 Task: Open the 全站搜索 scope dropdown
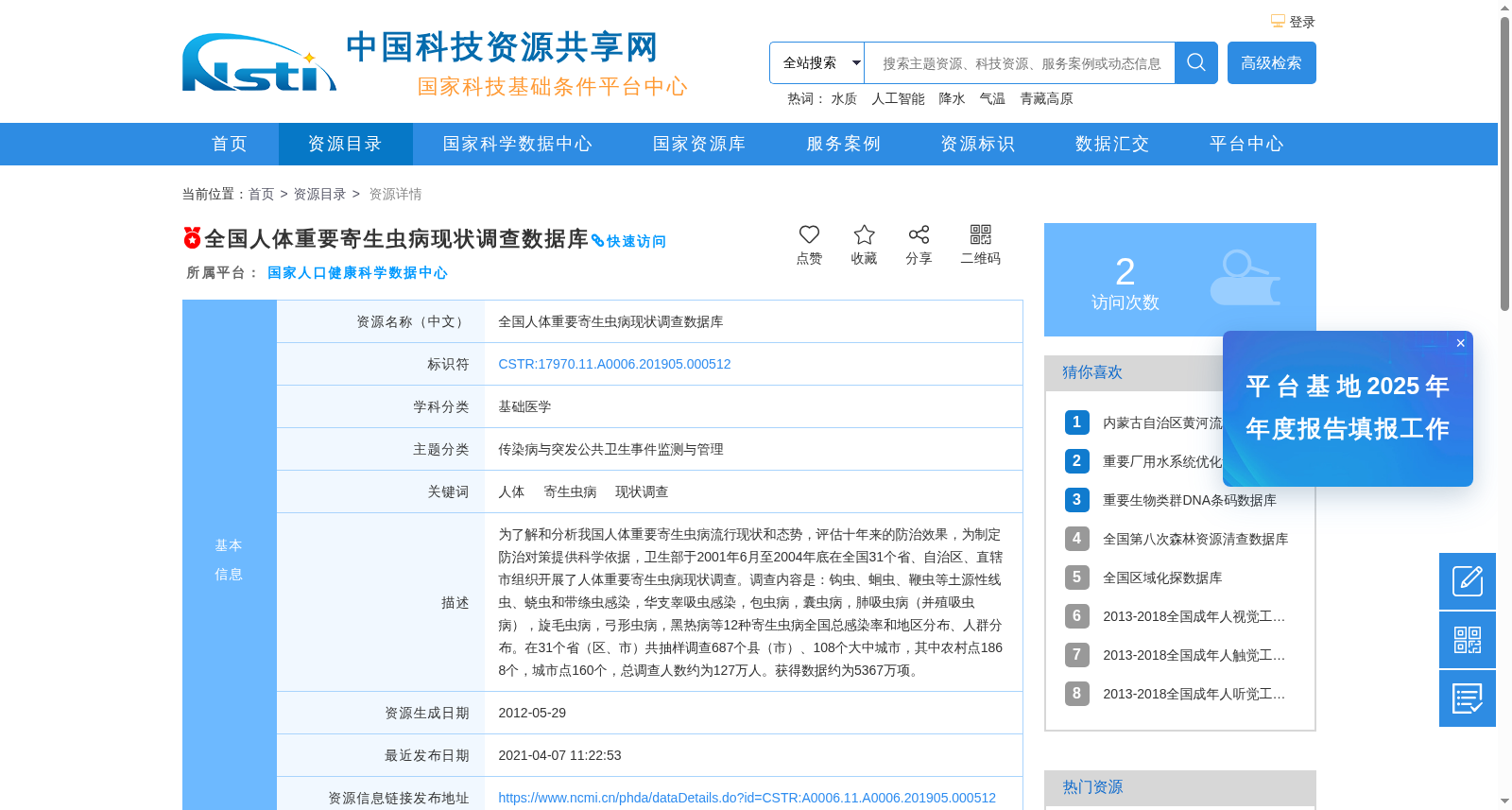(x=817, y=62)
